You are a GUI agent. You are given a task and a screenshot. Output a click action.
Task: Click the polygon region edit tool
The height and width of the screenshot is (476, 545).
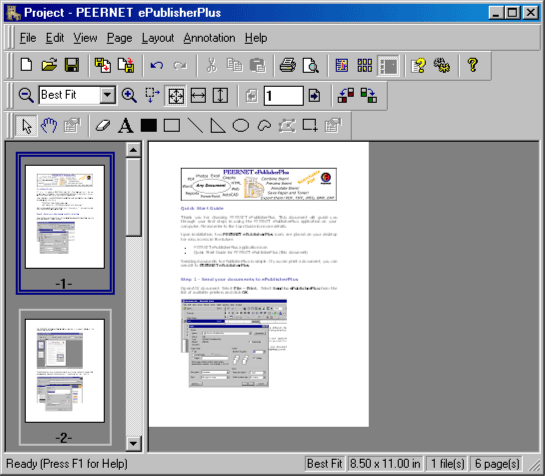pyautogui.click(x=287, y=126)
